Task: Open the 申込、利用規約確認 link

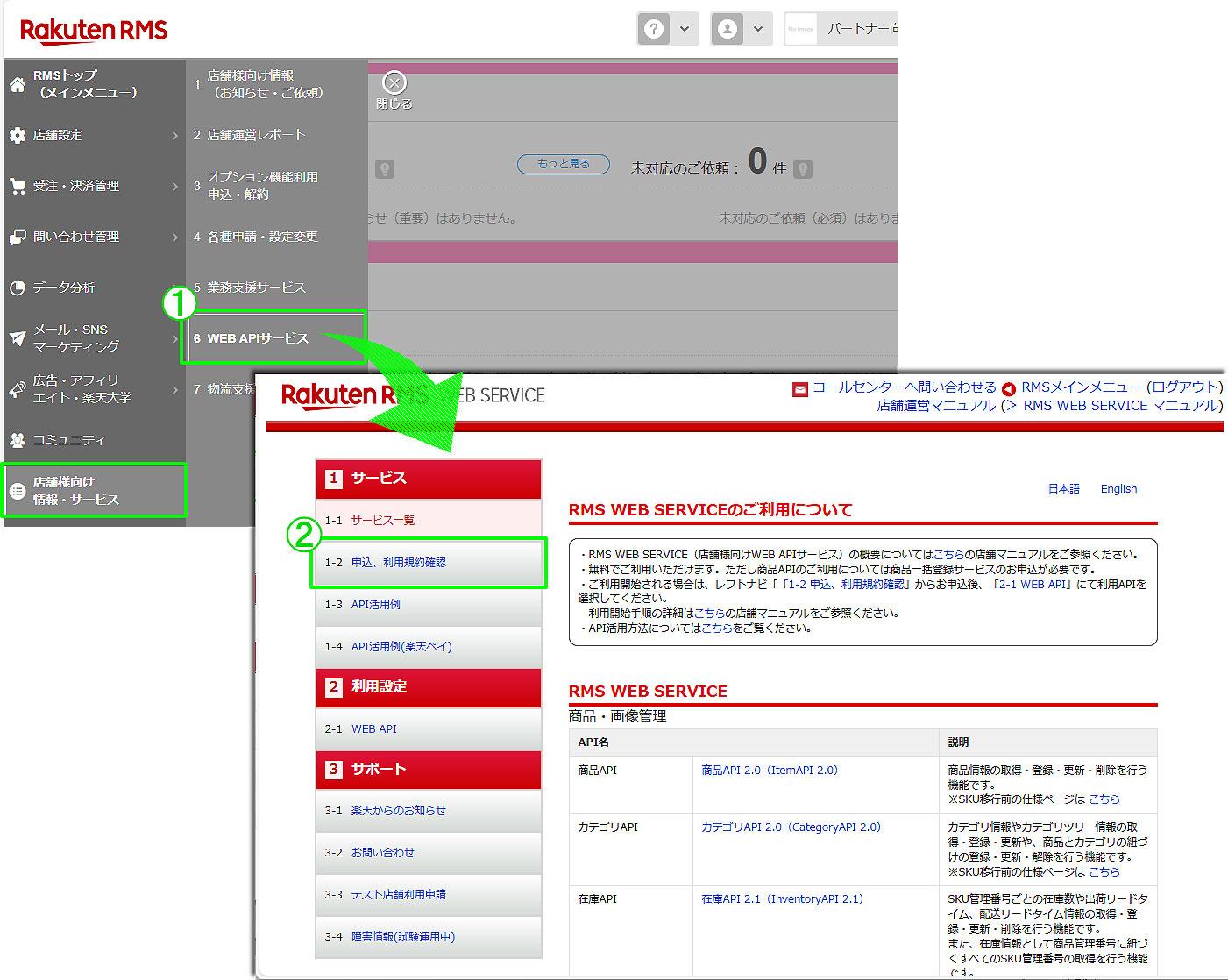Action: coord(398,563)
